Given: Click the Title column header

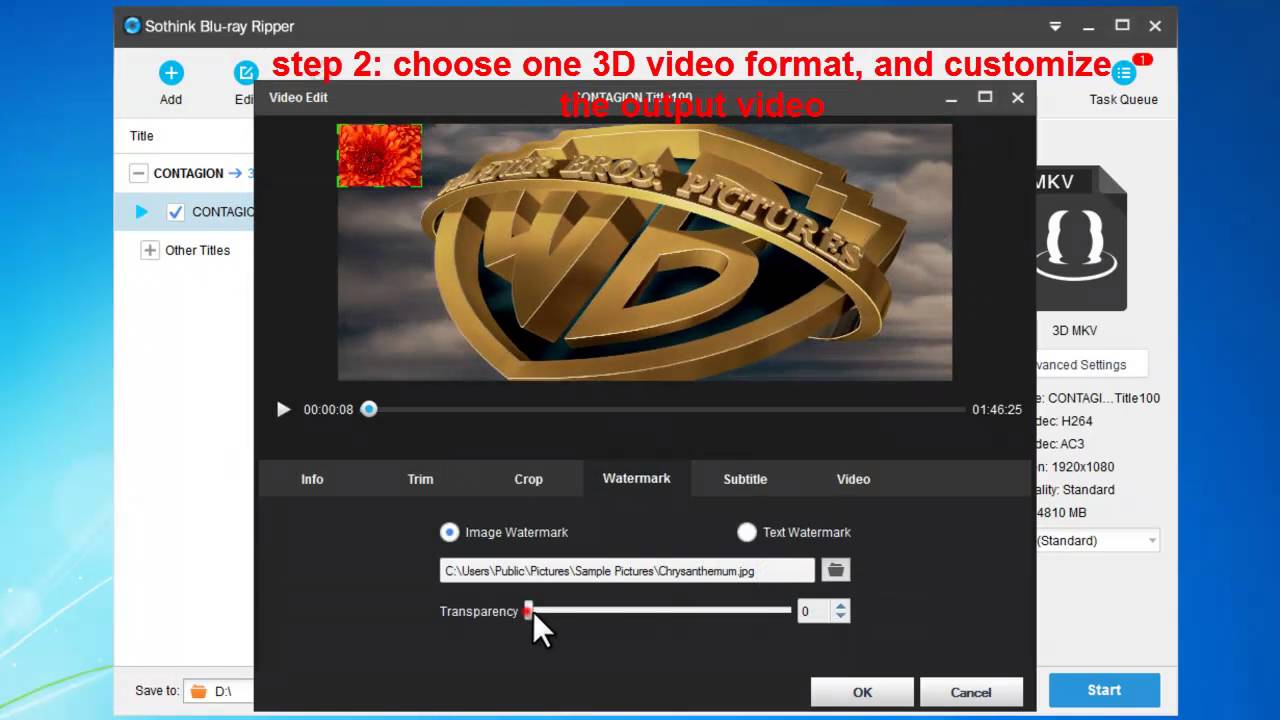Looking at the screenshot, I should click(141, 136).
